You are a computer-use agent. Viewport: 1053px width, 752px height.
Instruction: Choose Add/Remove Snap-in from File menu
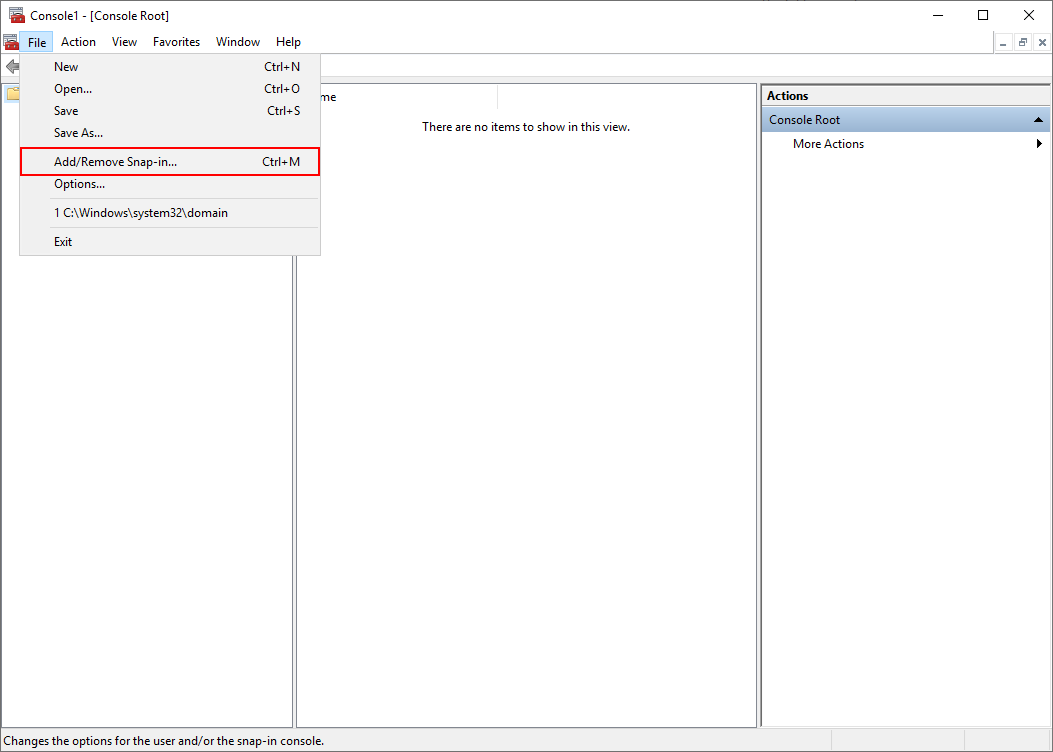115,161
